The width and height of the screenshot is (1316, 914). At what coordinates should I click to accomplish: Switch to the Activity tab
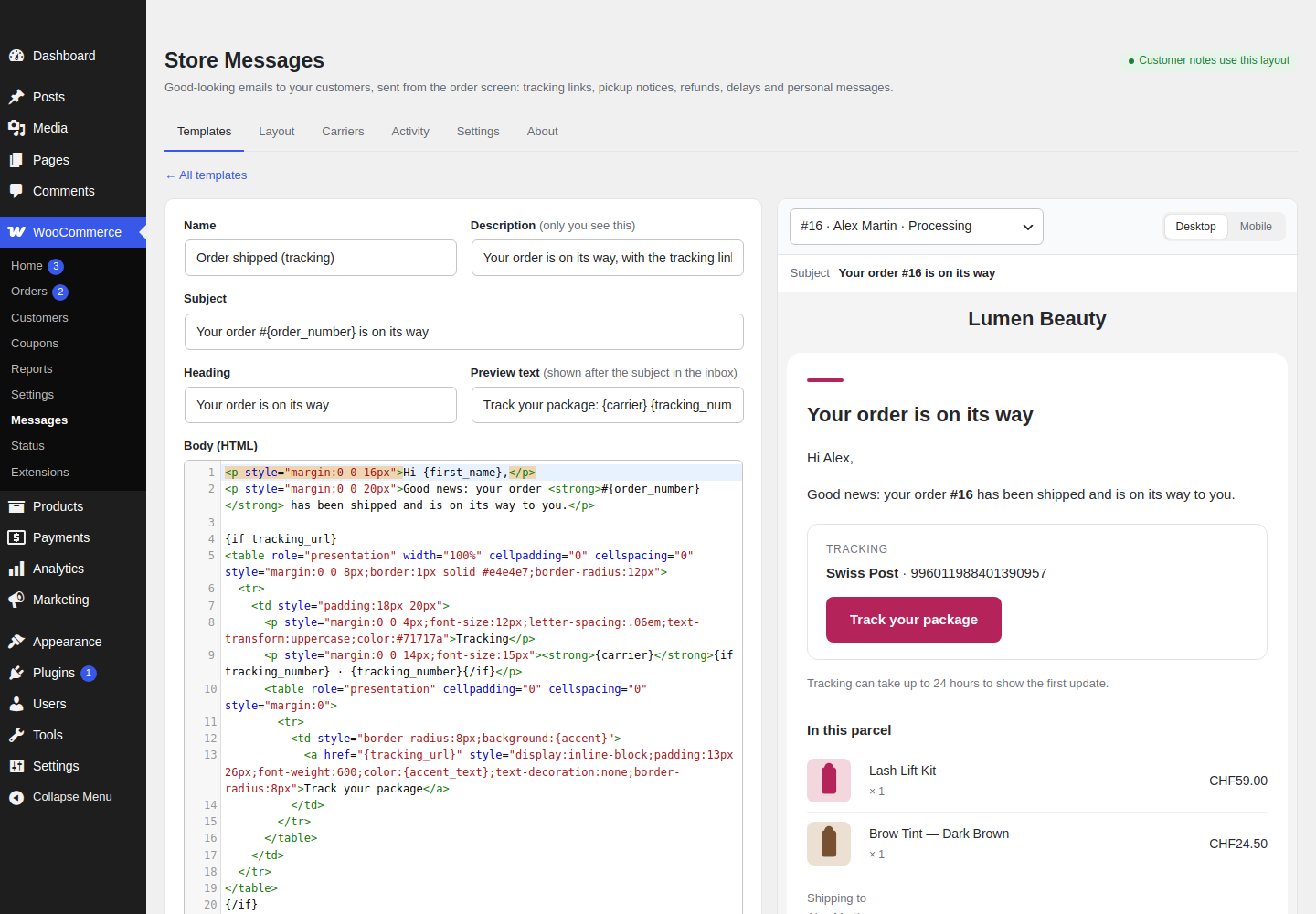[x=410, y=132]
